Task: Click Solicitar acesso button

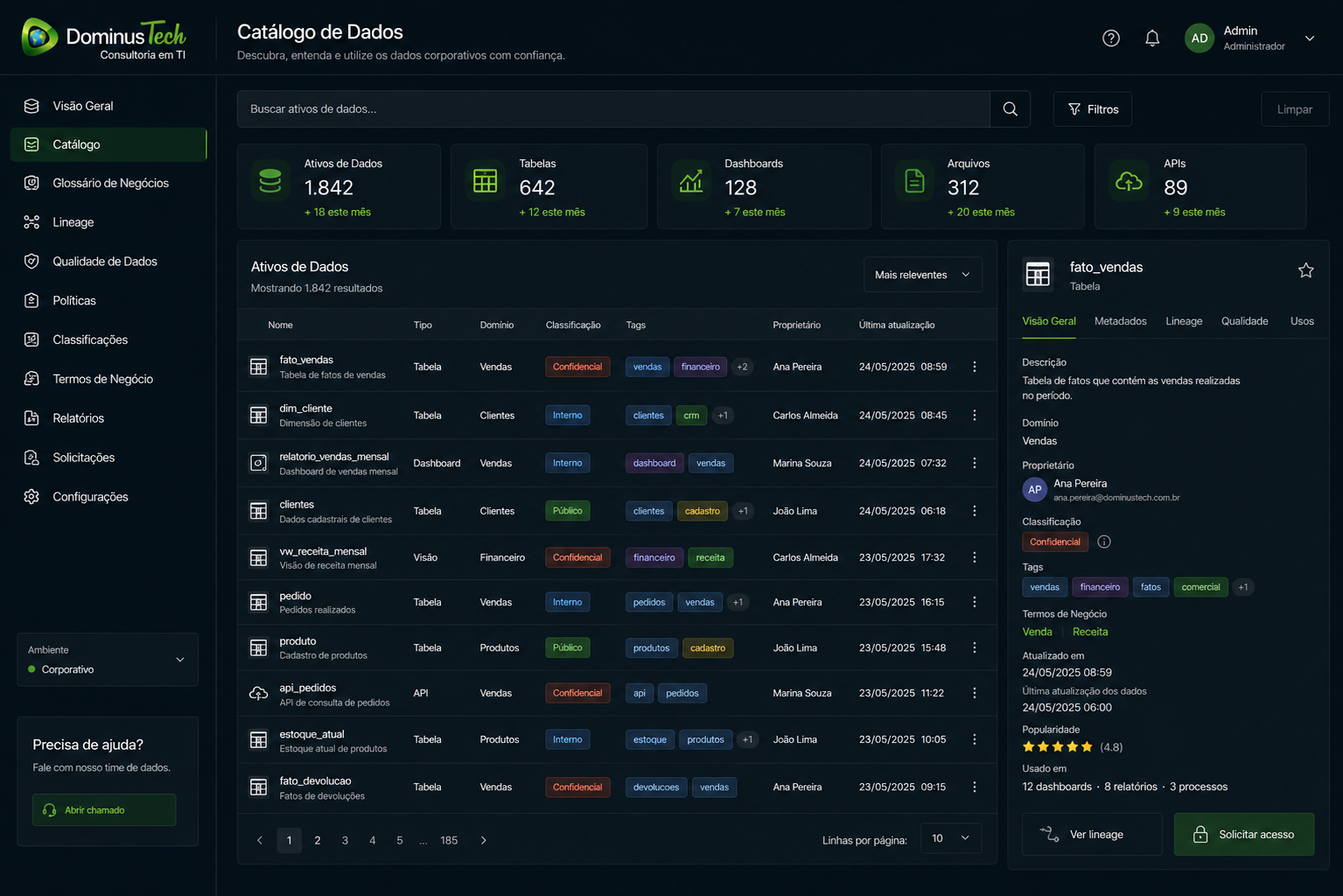Action: (1244, 835)
